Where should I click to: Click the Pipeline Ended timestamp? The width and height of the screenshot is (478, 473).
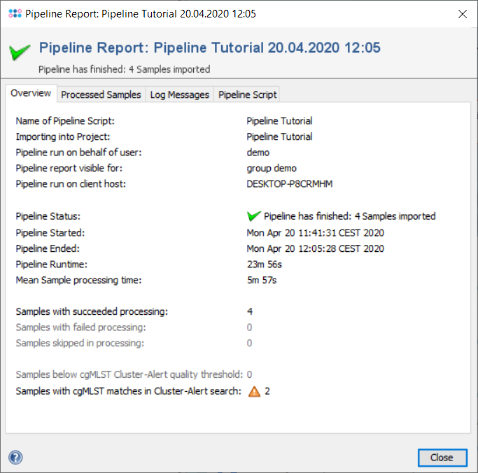point(315,249)
